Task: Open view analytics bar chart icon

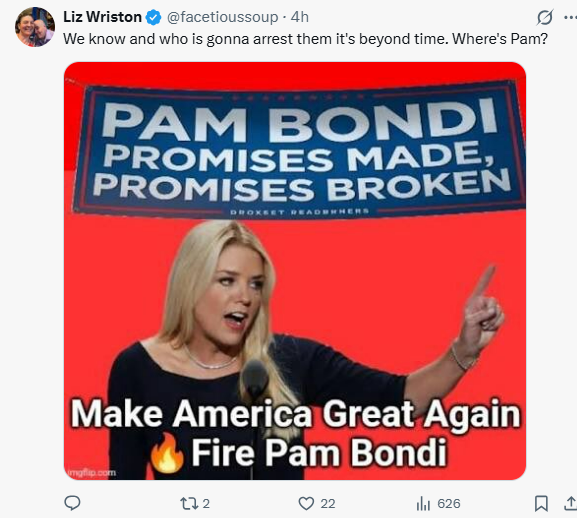Action: pyautogui.click(x=423, y=503)
